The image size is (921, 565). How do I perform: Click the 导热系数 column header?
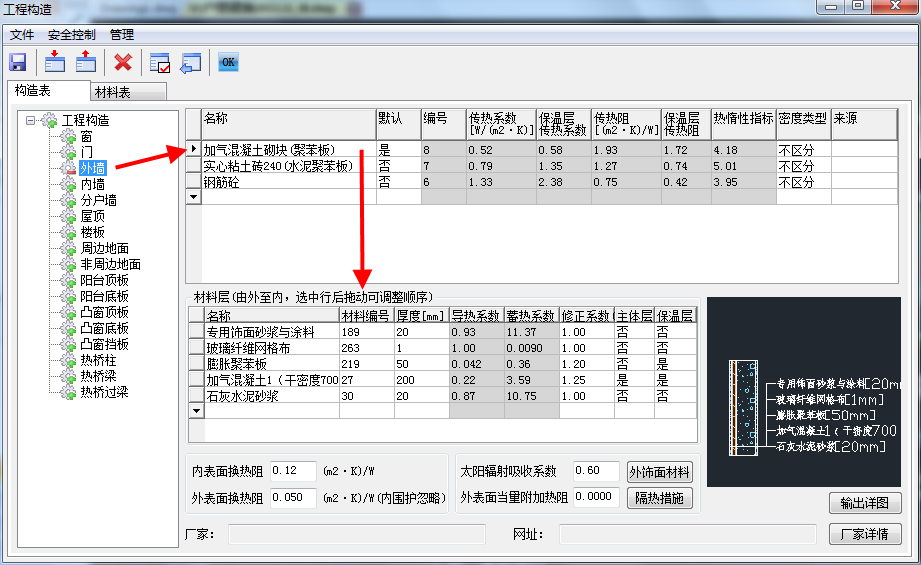pyautogui.click(x=476, y=316)
